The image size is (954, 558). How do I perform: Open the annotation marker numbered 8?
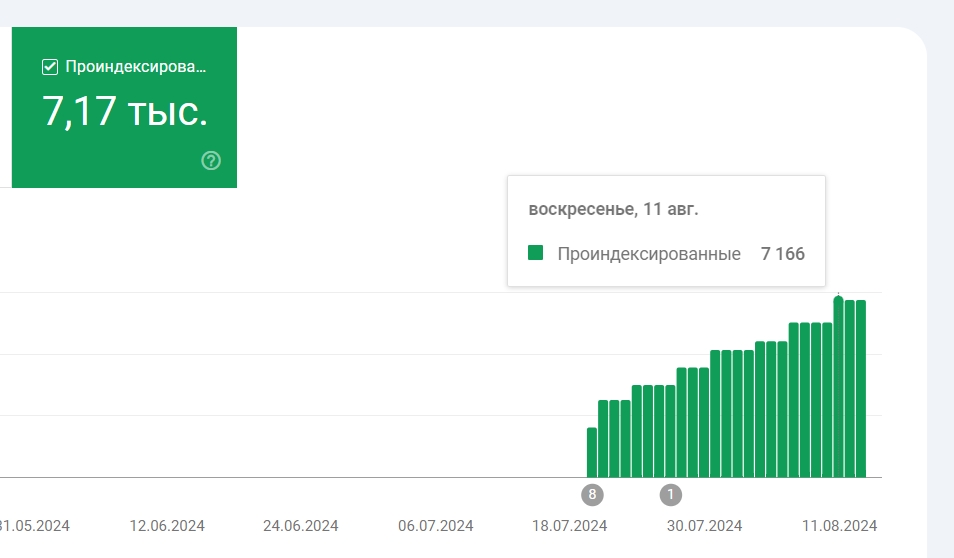click(x=592, y=494)
